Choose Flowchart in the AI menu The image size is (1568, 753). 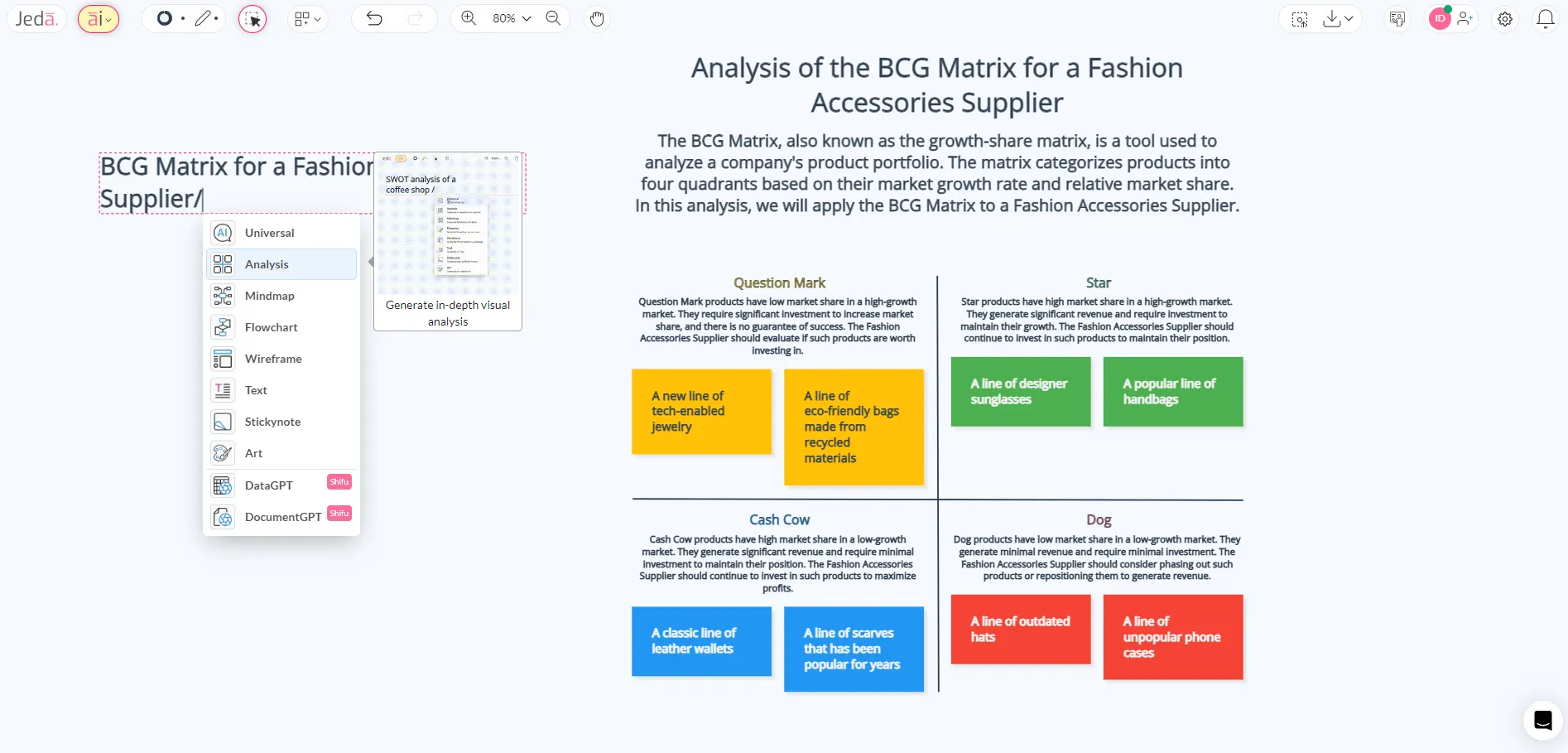click(x=270, y=327)
